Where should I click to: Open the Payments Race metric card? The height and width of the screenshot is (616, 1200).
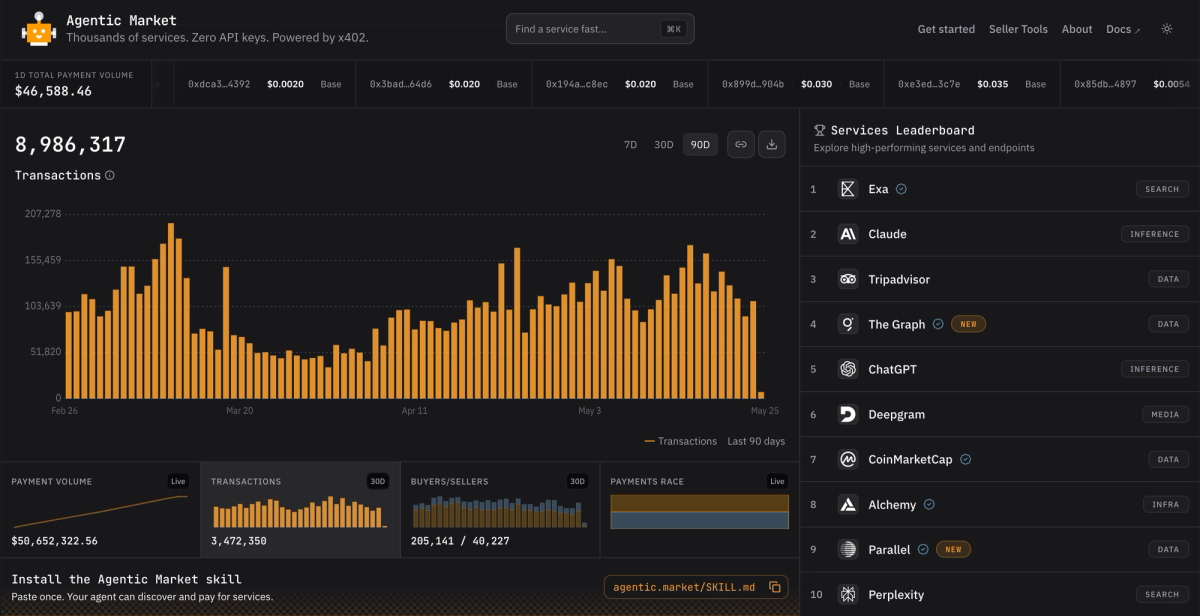[699, 510]
